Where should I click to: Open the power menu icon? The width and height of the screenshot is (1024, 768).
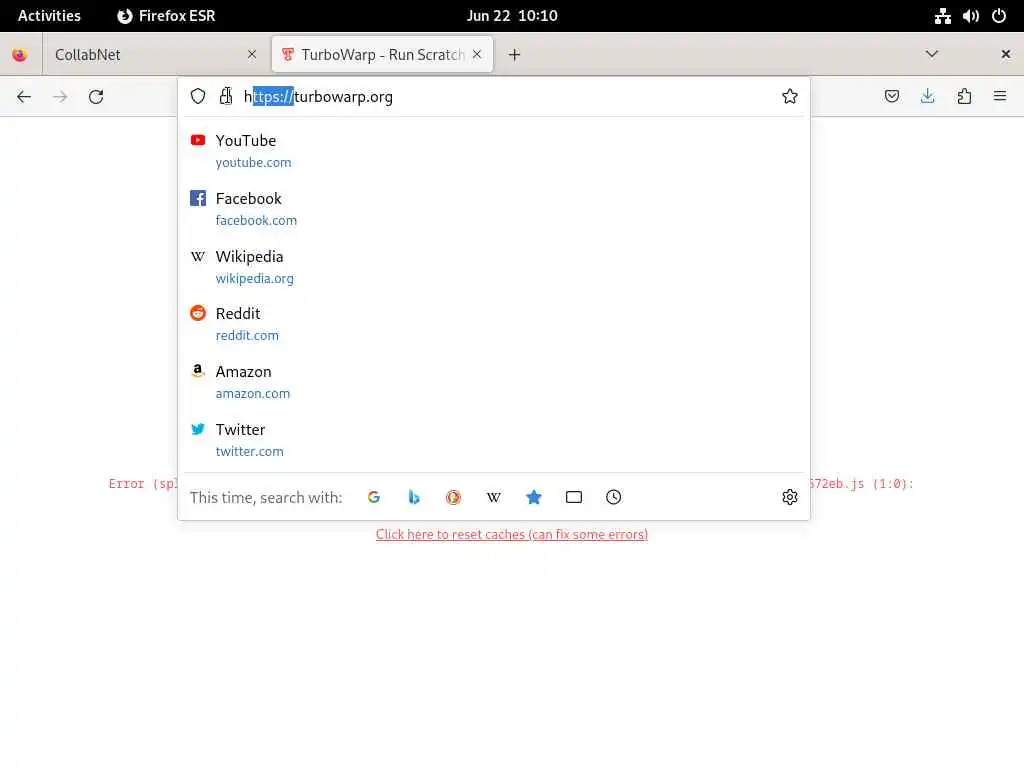pos(999,16)
